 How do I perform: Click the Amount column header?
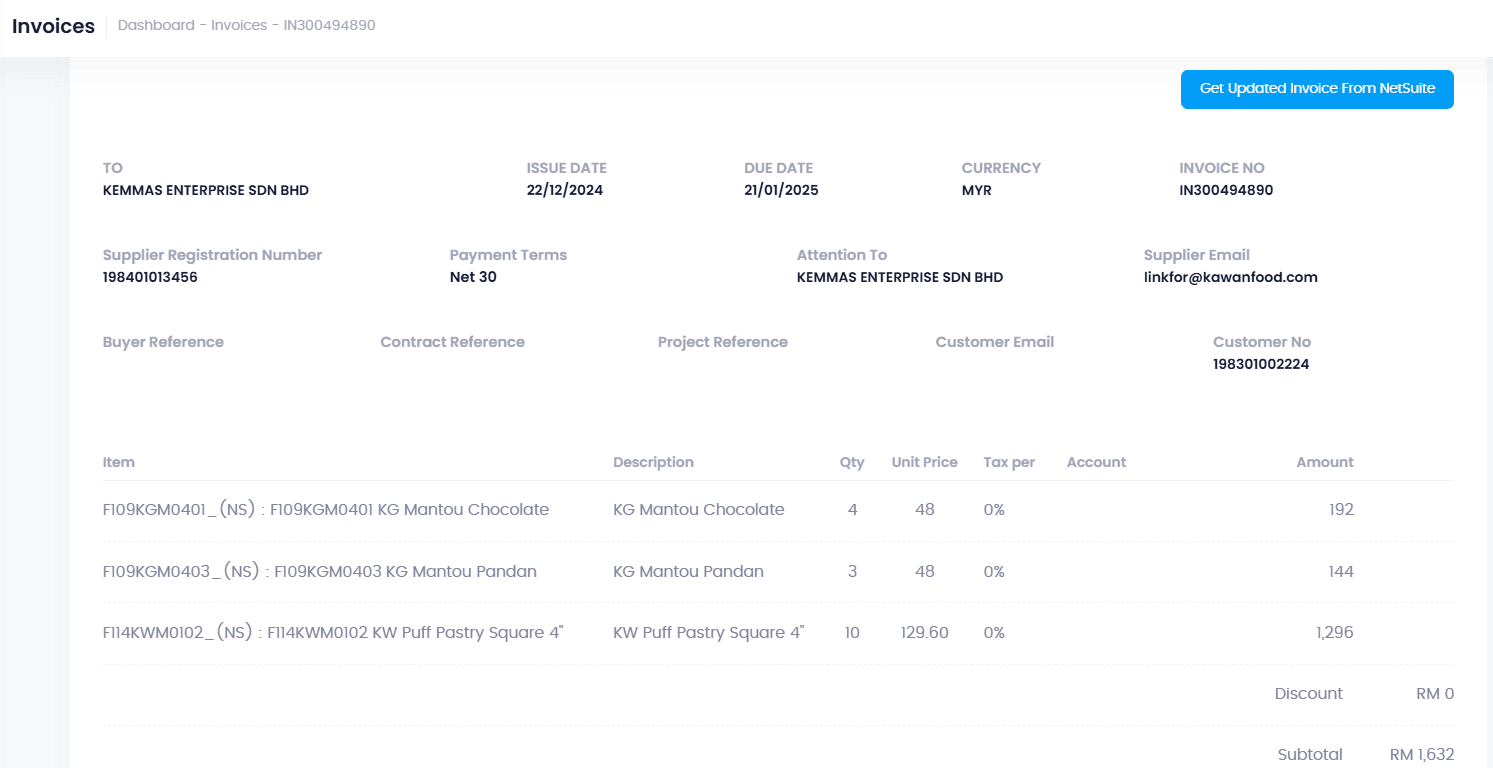[x=1324, y=462]
